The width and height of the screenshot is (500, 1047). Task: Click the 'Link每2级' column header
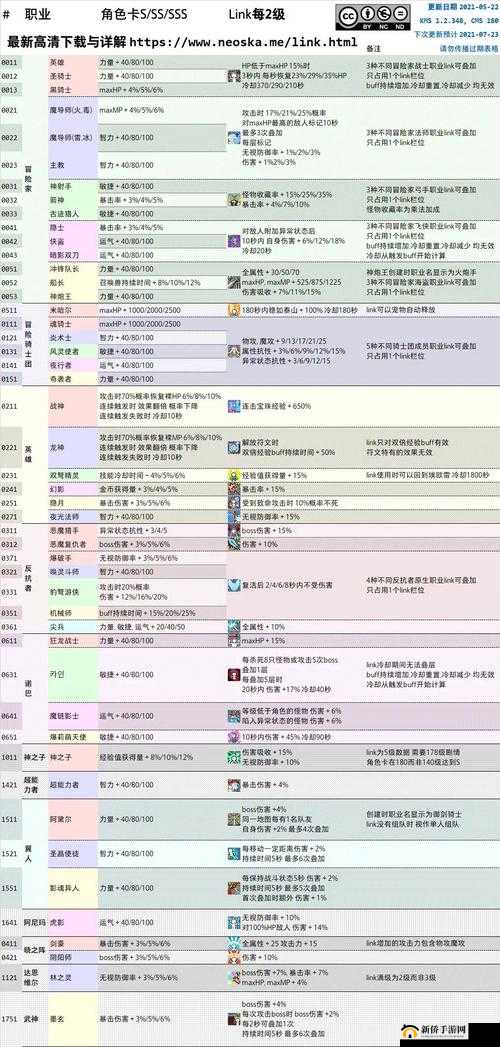(x=258, y=14)
